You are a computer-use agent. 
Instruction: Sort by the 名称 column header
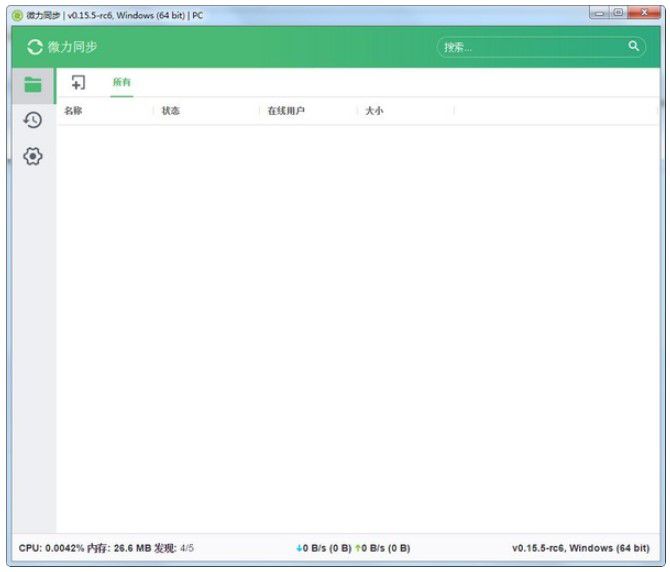73,111
